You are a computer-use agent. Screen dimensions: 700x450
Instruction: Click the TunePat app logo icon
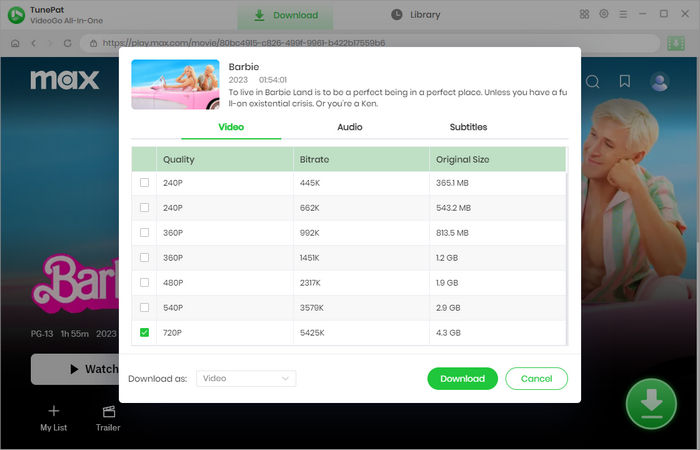pyautogui.click(x=17, y=15)
